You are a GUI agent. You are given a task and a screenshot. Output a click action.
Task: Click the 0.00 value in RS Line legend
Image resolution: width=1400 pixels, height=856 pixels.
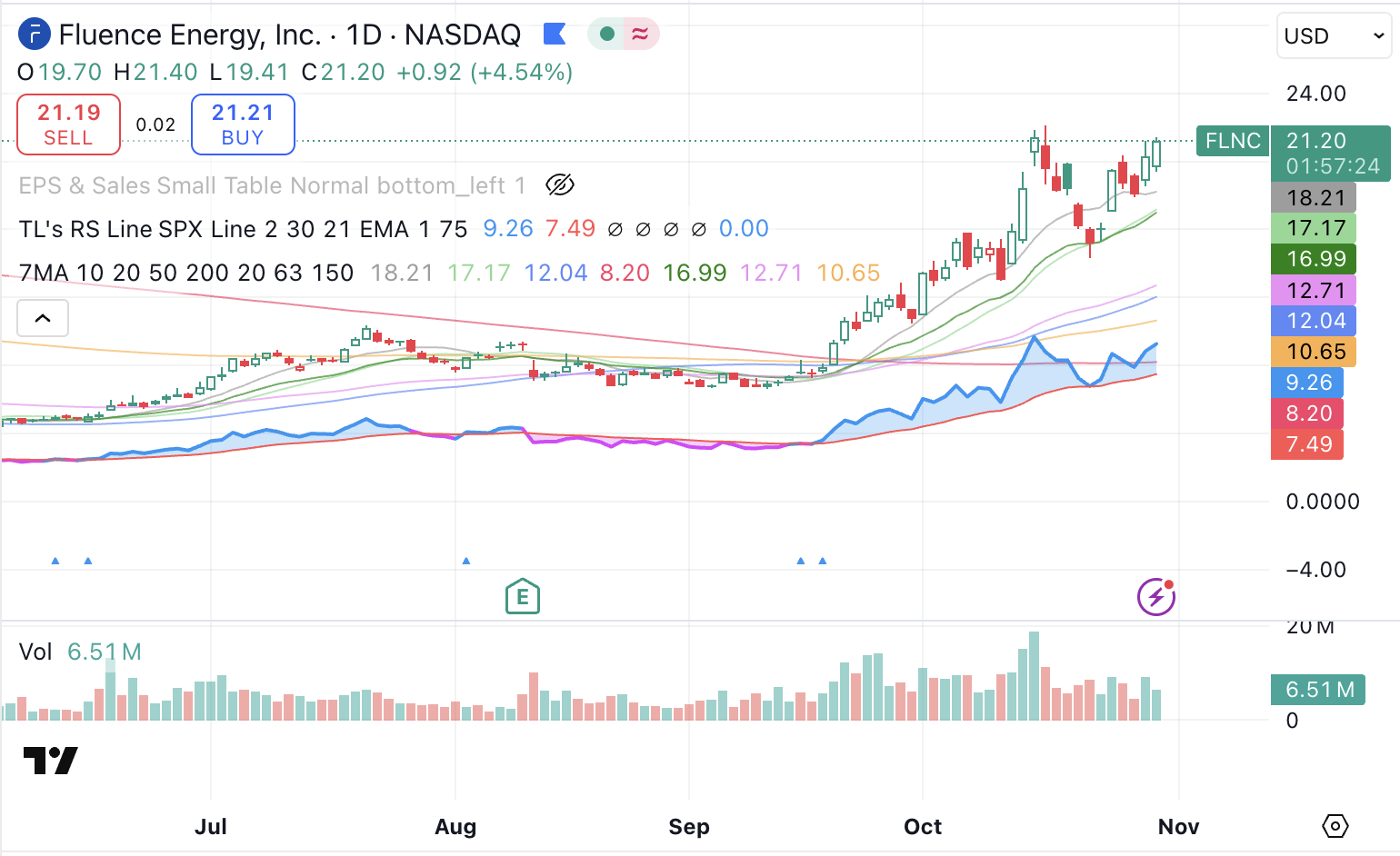[x=744, y=229]
